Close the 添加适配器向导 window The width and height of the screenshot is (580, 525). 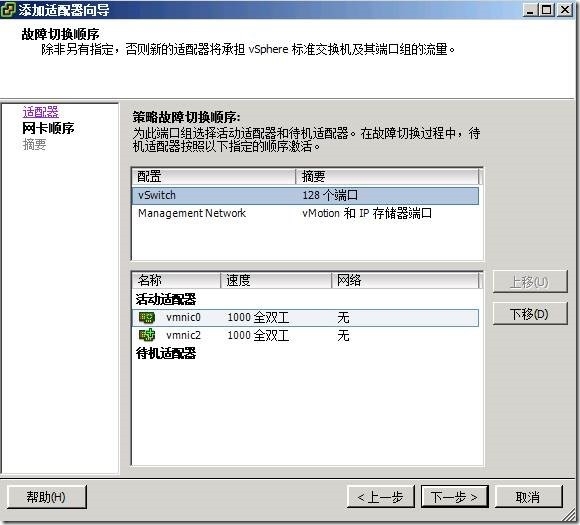pos(565,10)
